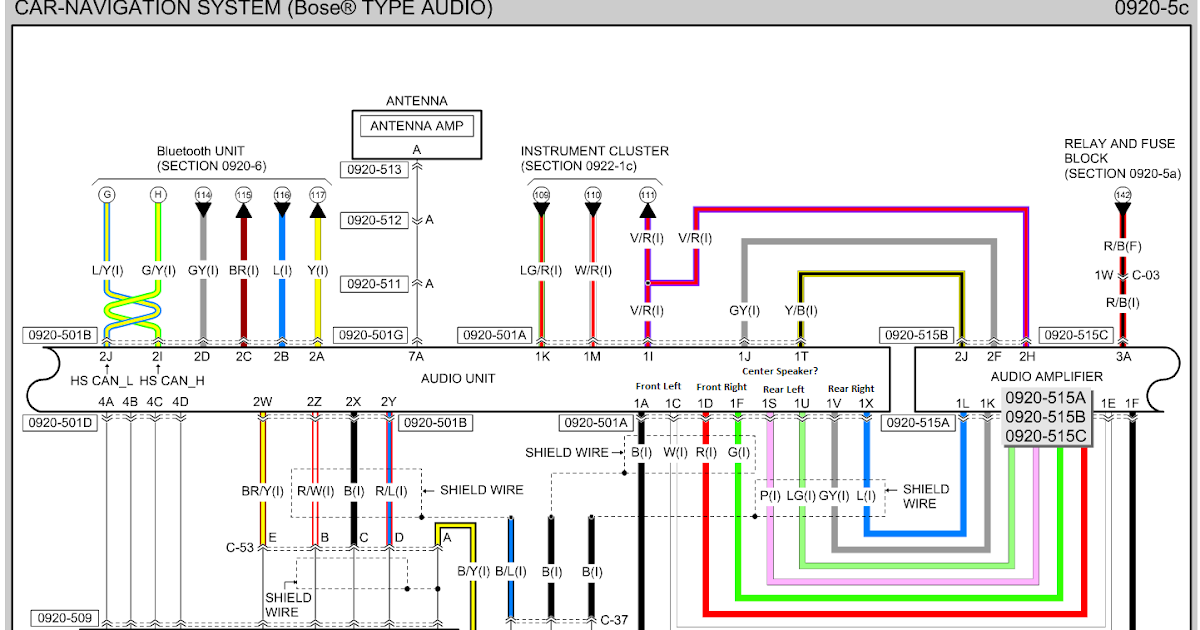Click the AUDIO AMPLIFIER label
Screen dimensions: 1200x630
(x=1047, y=376)
